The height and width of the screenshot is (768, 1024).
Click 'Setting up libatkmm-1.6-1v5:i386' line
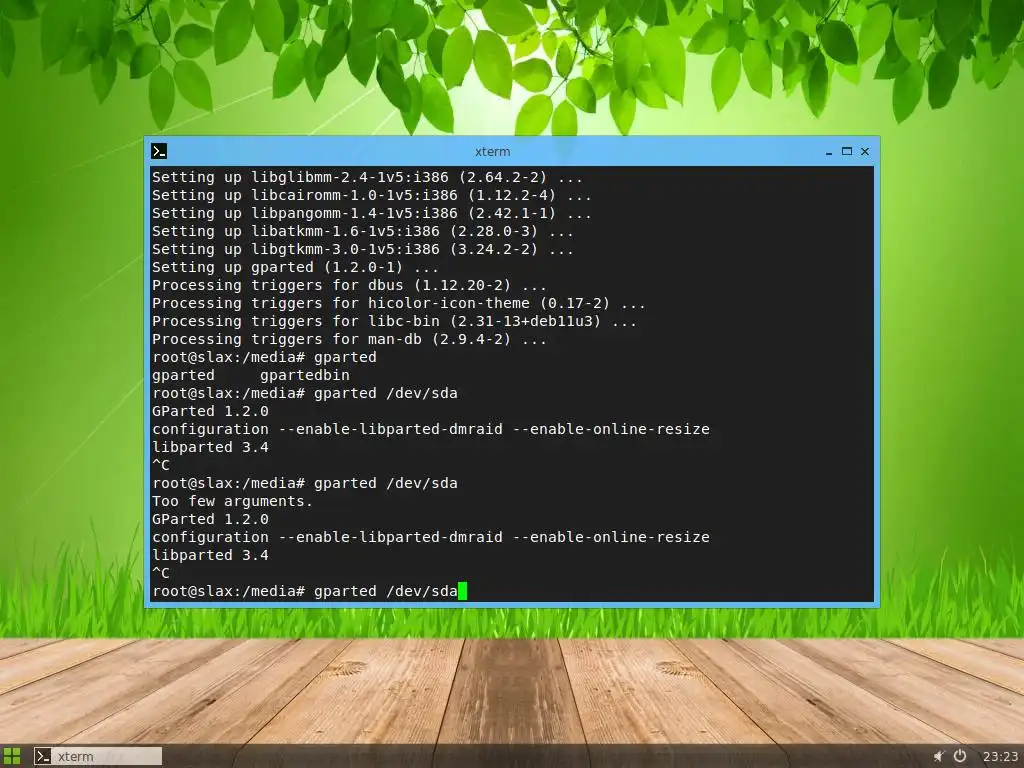coord(362,231)
